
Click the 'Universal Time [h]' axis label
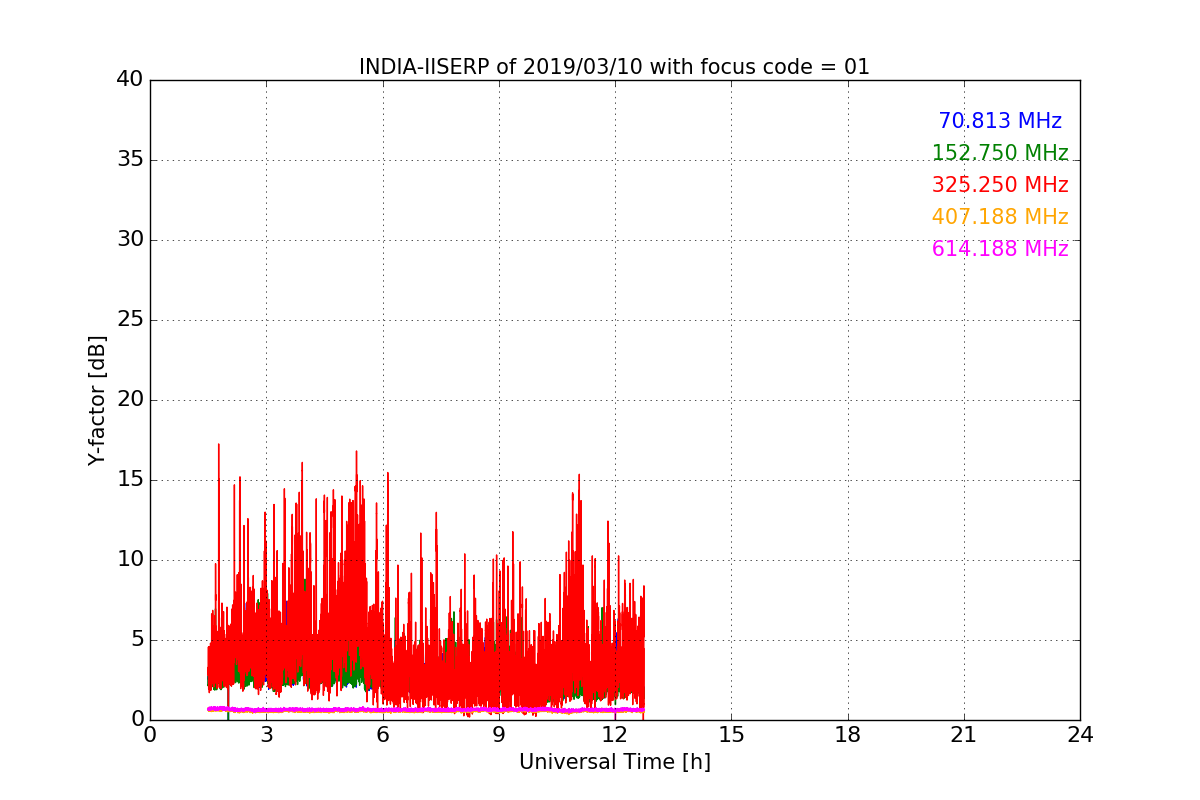point(615,762)
